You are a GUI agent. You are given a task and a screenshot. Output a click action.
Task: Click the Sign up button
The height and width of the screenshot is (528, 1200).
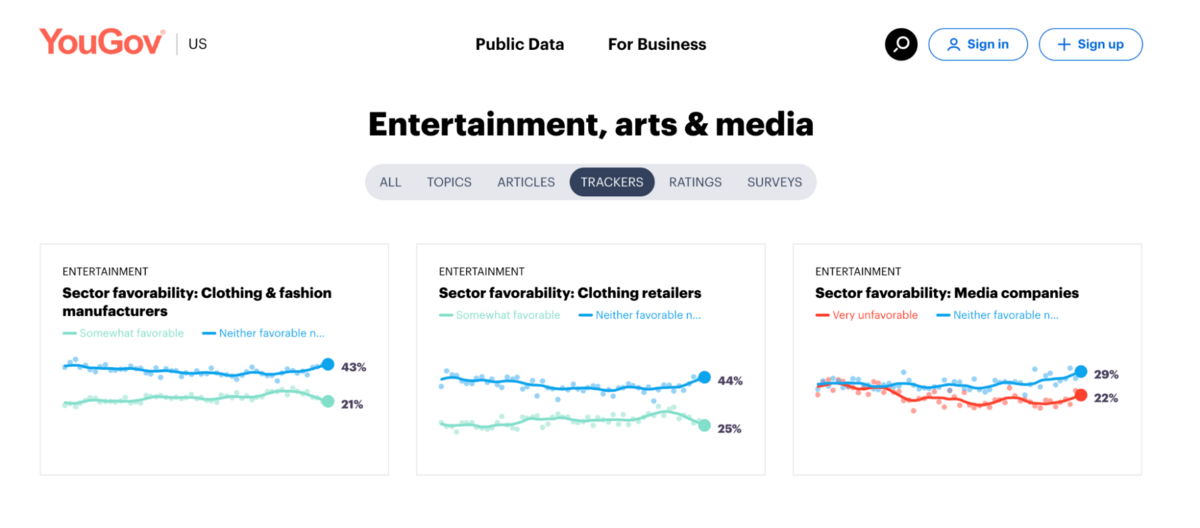(1090, 44)
